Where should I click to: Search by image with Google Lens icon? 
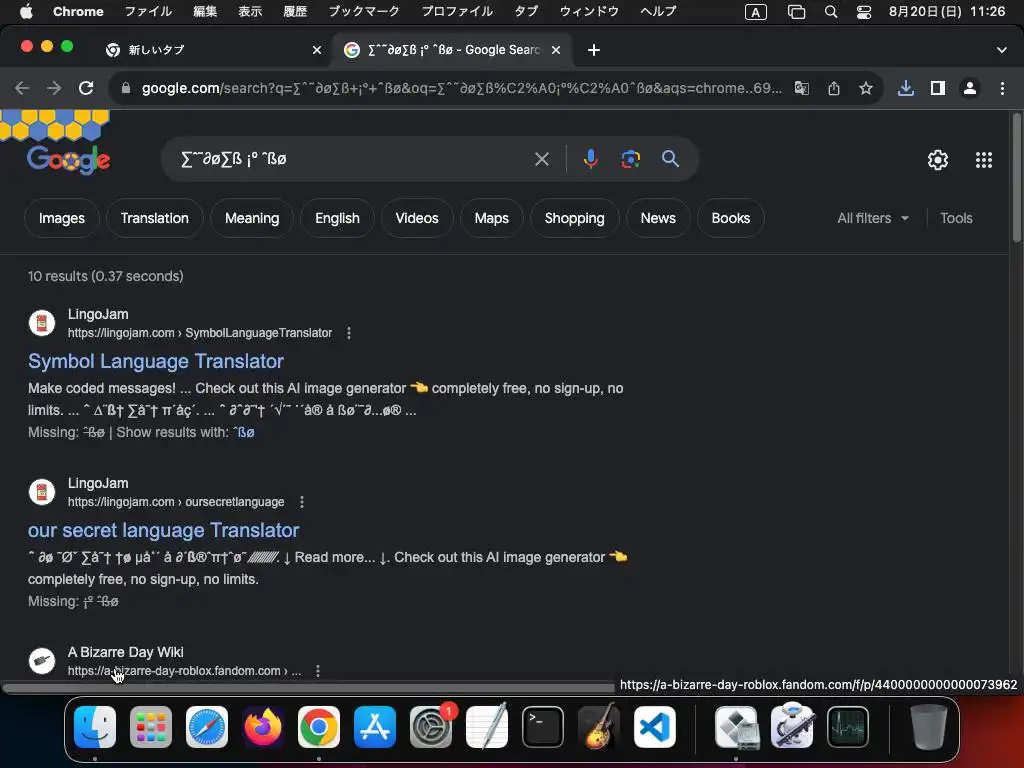[x=630, y=159]
